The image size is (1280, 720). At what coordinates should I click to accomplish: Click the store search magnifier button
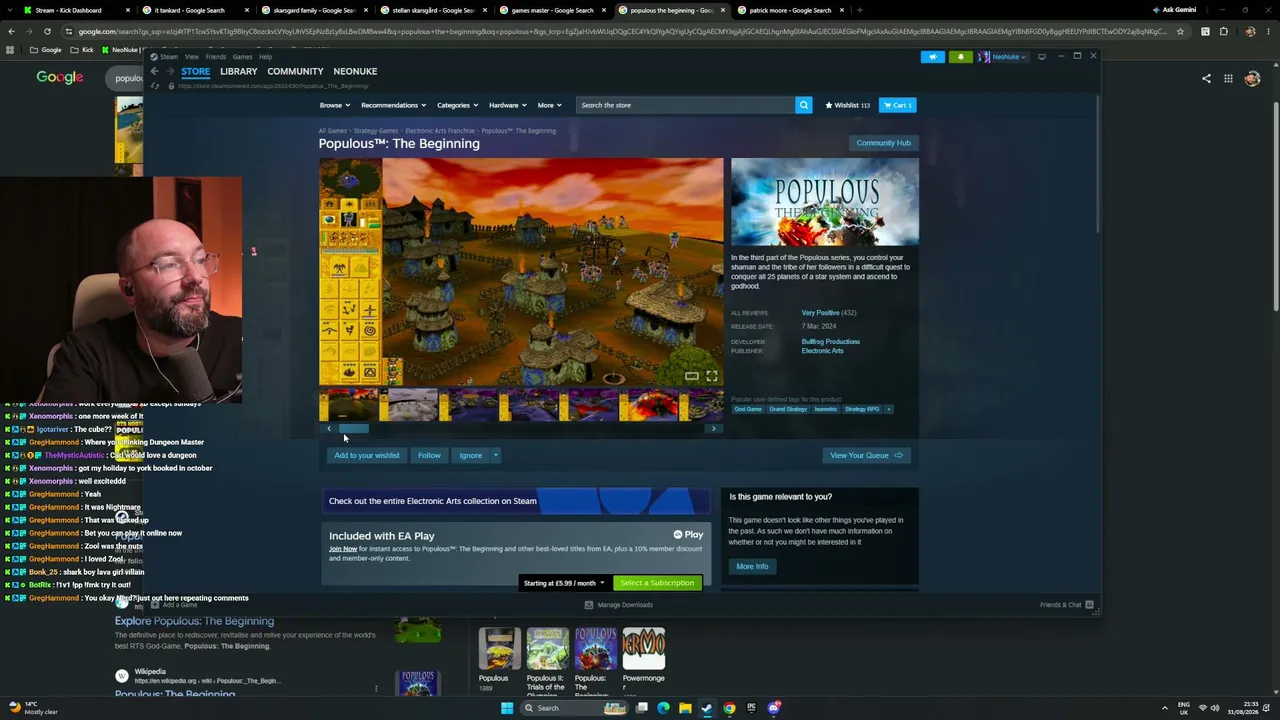tap(803, 105)
